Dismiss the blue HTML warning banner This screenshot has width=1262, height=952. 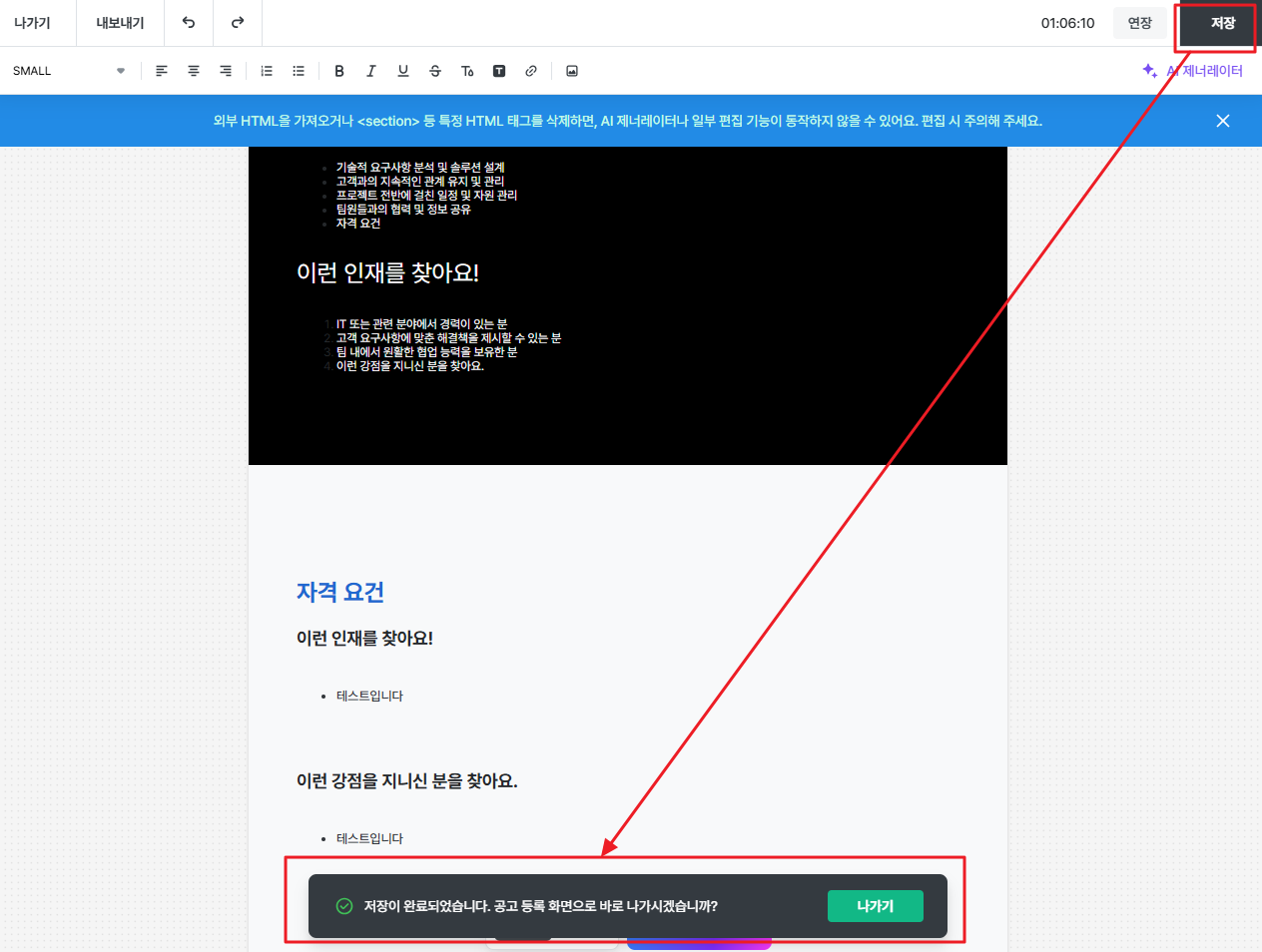click(x=1223, y=121)
